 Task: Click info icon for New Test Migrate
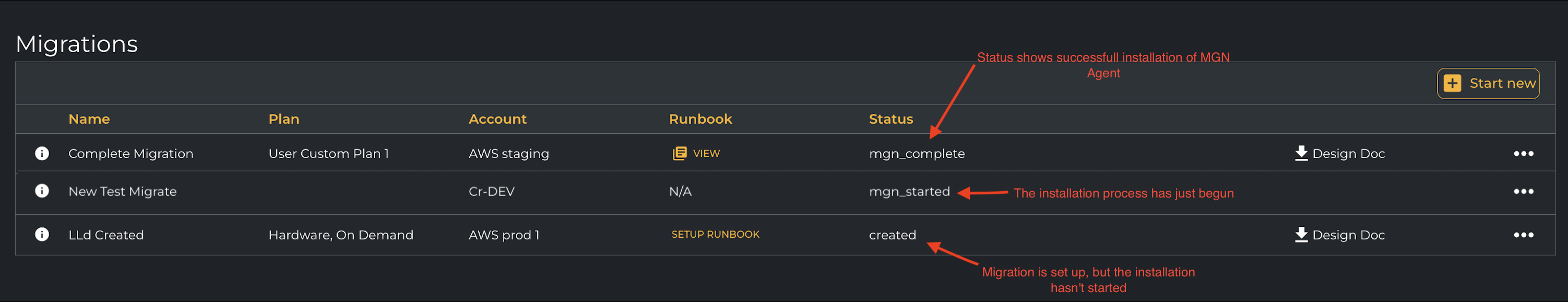(x=42, y=191)
